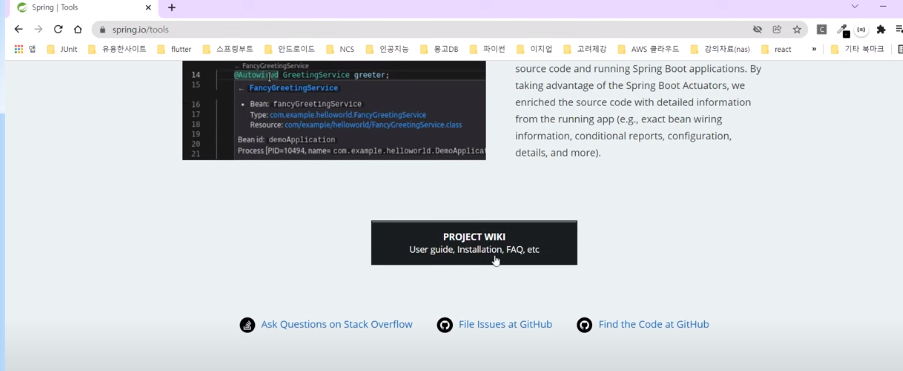Go forward to the next page
Screen dimensions: 903x371
coord(38,29)
